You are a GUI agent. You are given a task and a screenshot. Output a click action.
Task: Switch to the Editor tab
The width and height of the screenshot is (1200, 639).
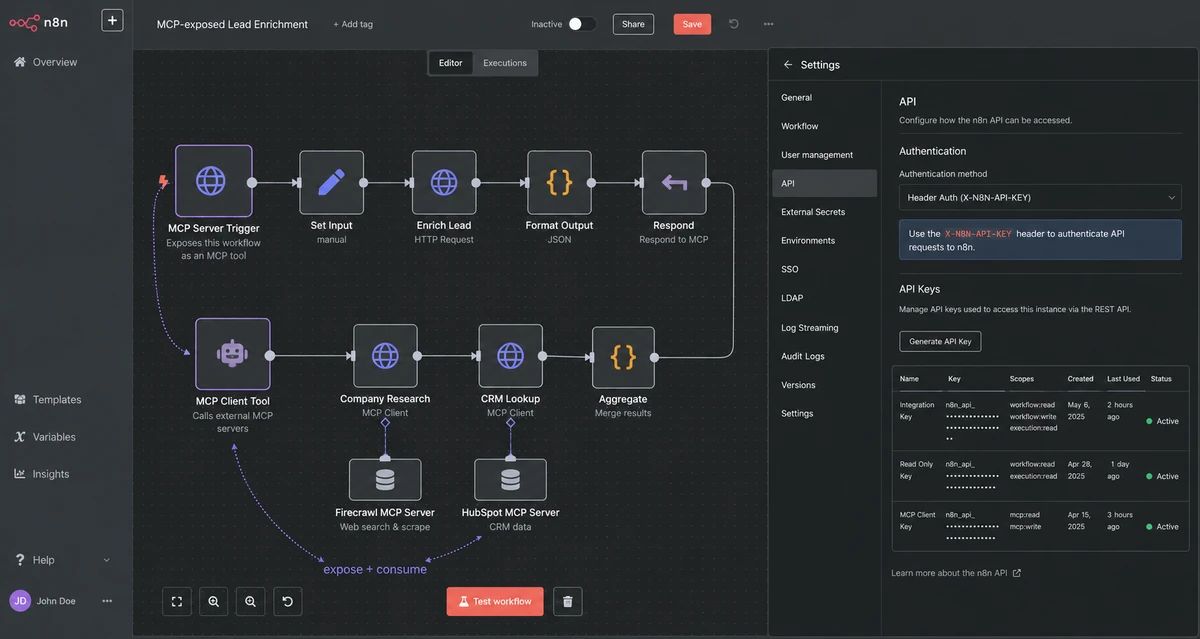click(451, 63)
